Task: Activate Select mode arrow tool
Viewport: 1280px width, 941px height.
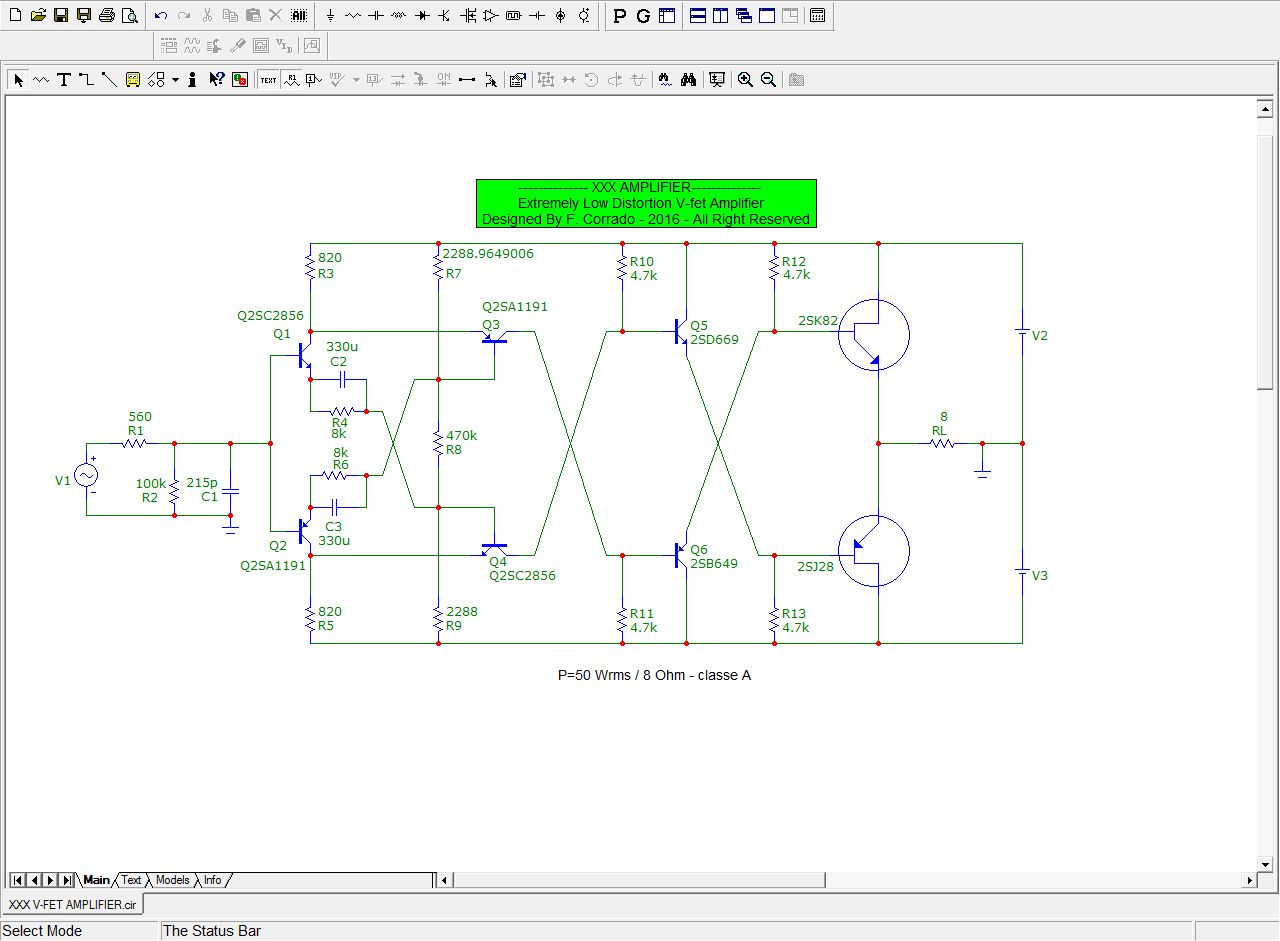Action: (18, 80)
